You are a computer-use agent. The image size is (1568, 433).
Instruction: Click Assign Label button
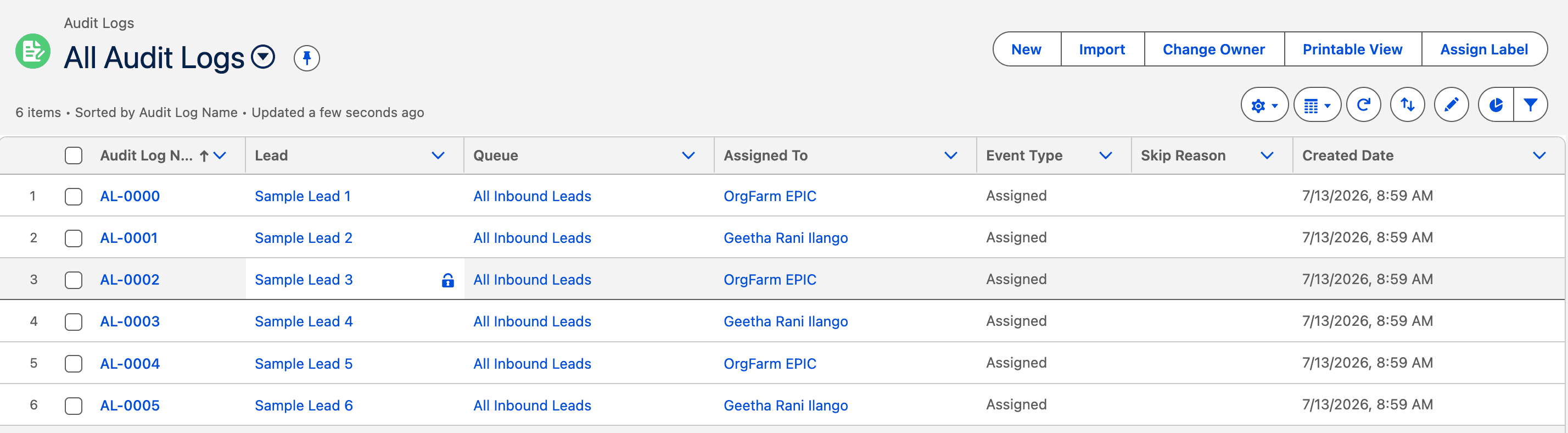point(1484,49)
